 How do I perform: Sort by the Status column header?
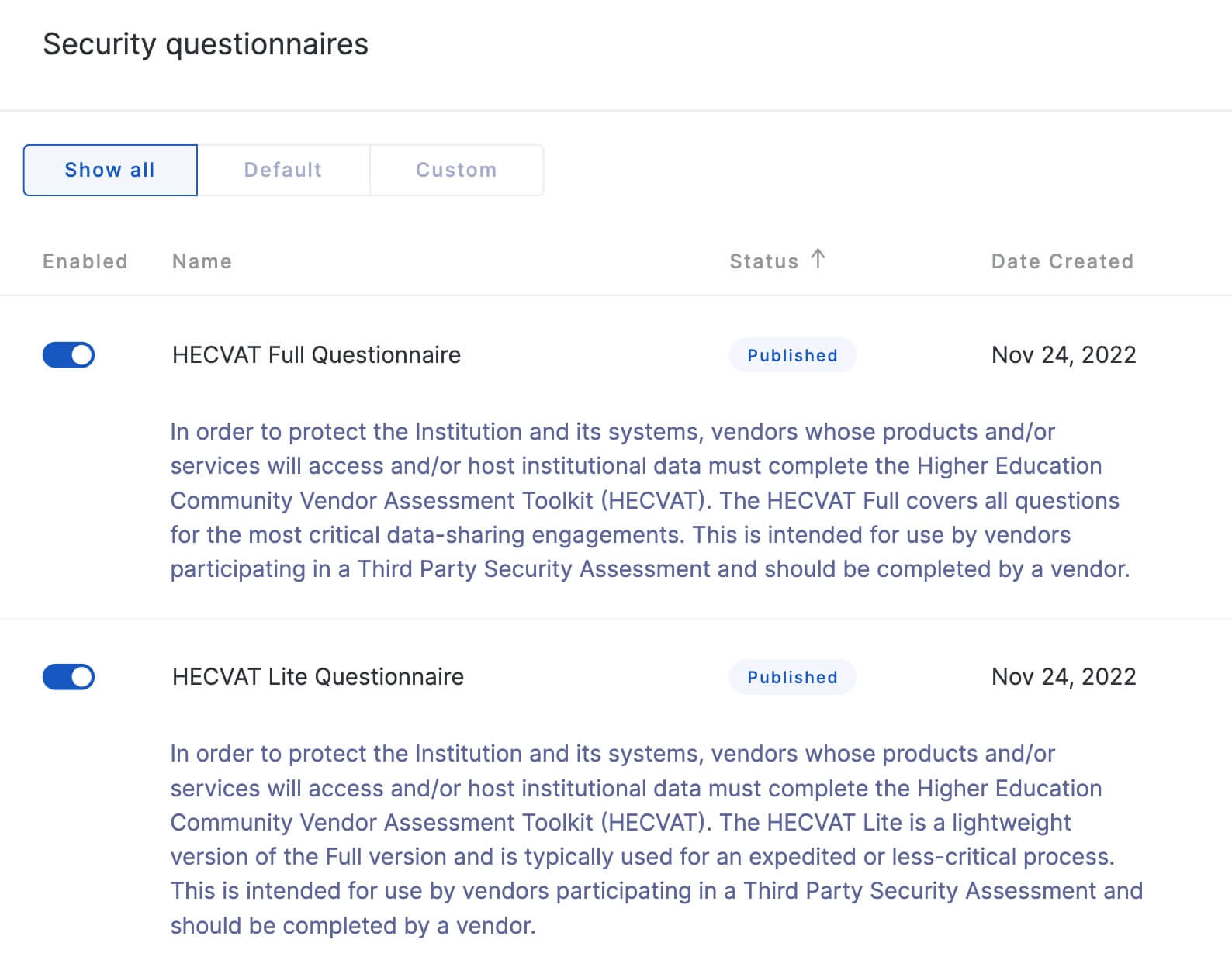tap(763, 261)
